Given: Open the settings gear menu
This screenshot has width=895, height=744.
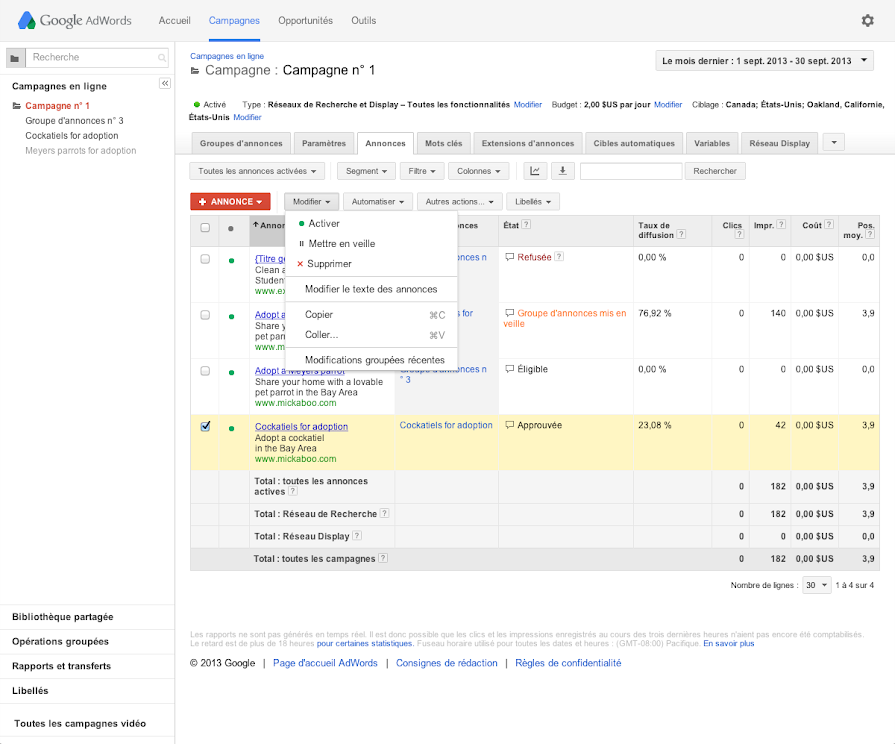Looking at the screenshot, I should (867, 21).
